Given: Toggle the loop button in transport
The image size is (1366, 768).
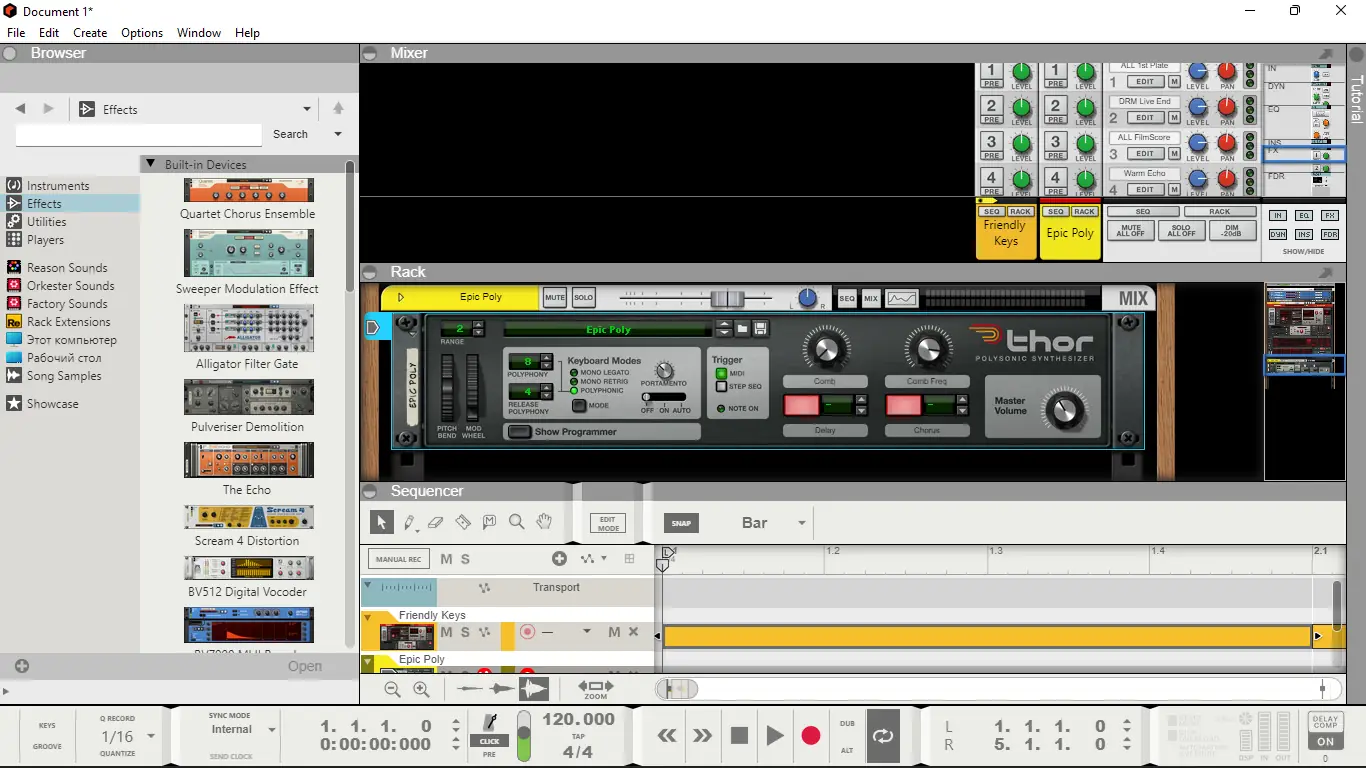Looking at the screenshot, I should 883,736.
